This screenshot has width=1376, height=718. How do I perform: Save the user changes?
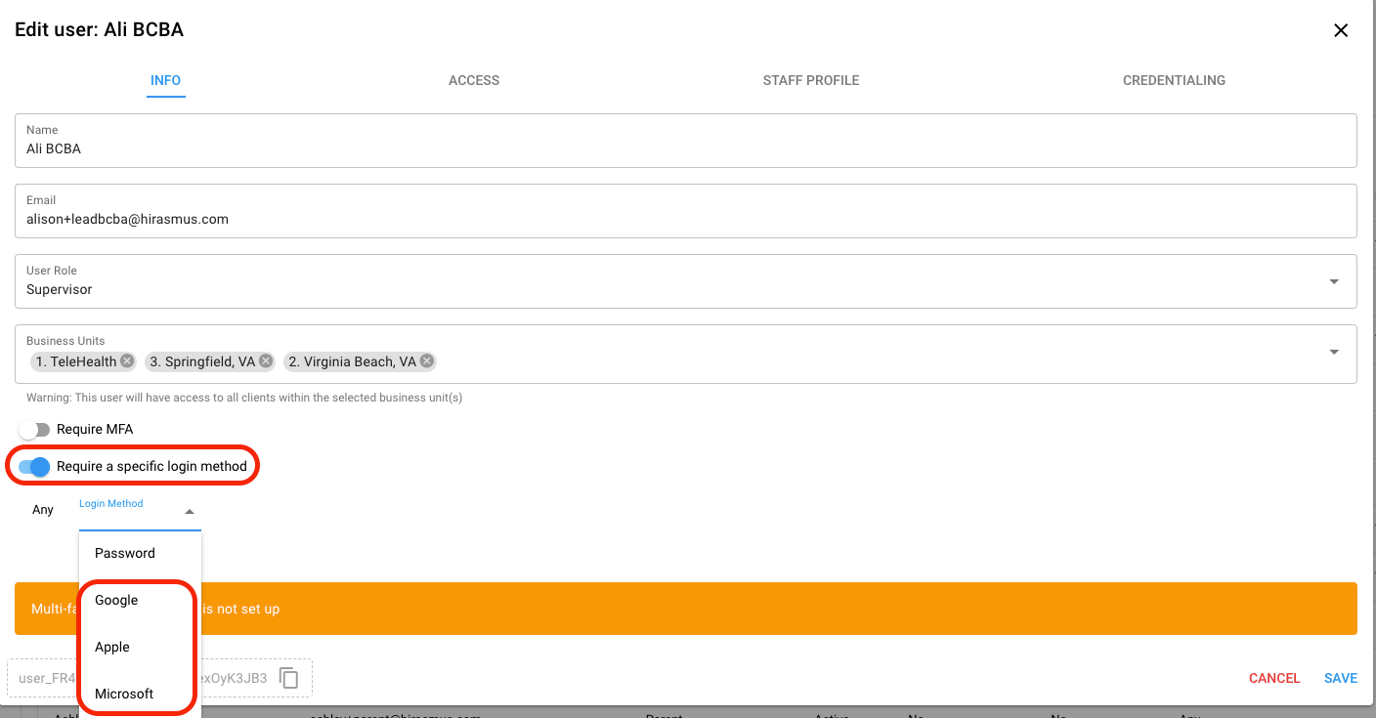(x=1340, y=678)
